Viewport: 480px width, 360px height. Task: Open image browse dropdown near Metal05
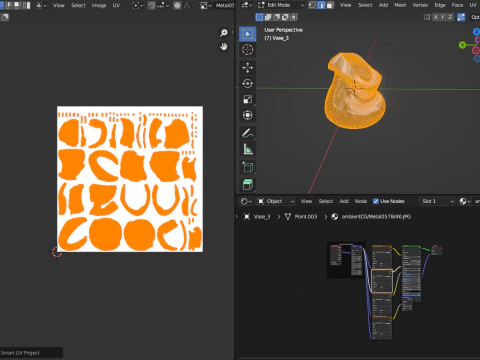[x=206, y=5]
